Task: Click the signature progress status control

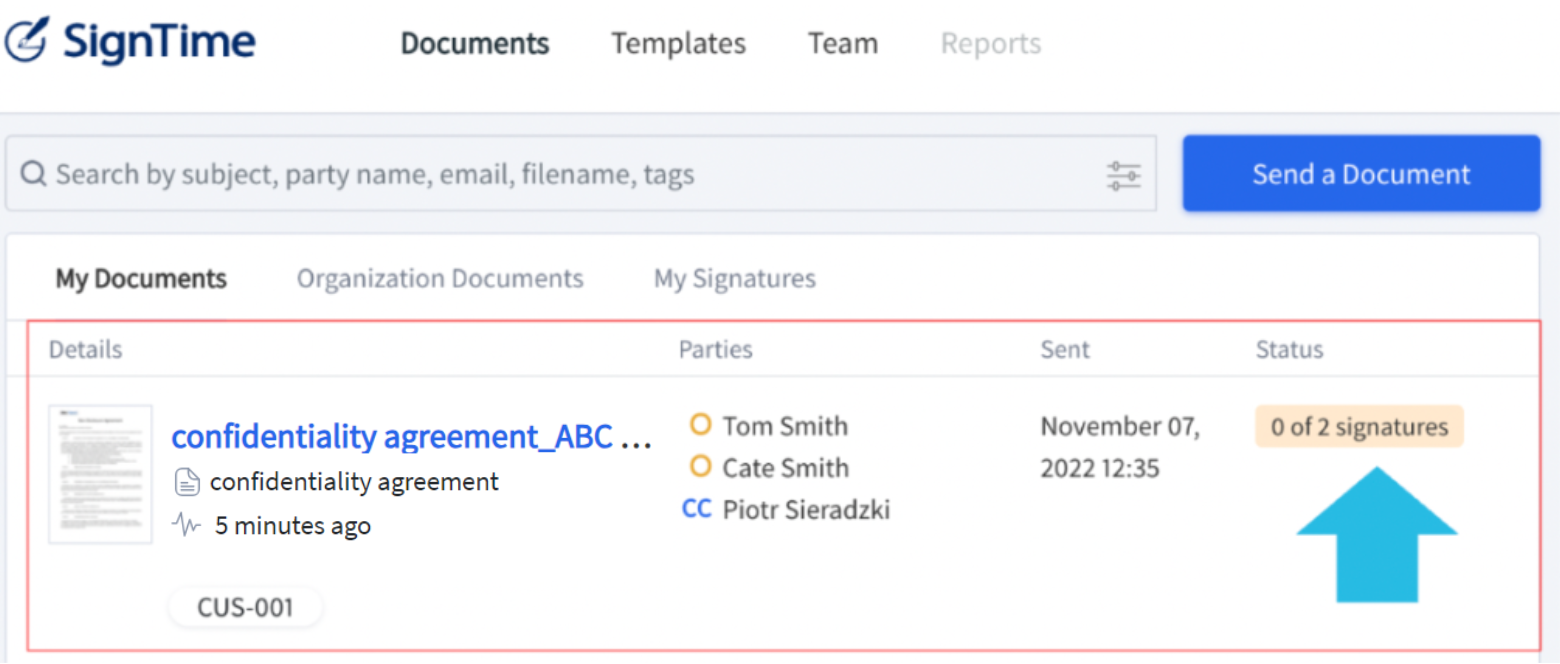Action: click(x=1358, y=426)
